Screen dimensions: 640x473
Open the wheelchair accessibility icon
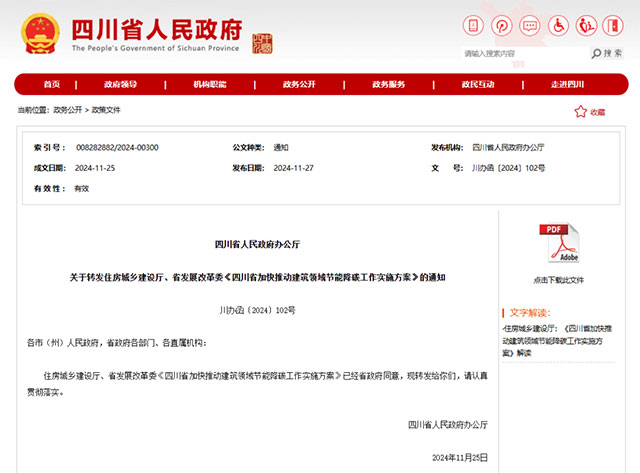(x=556, y=24)
